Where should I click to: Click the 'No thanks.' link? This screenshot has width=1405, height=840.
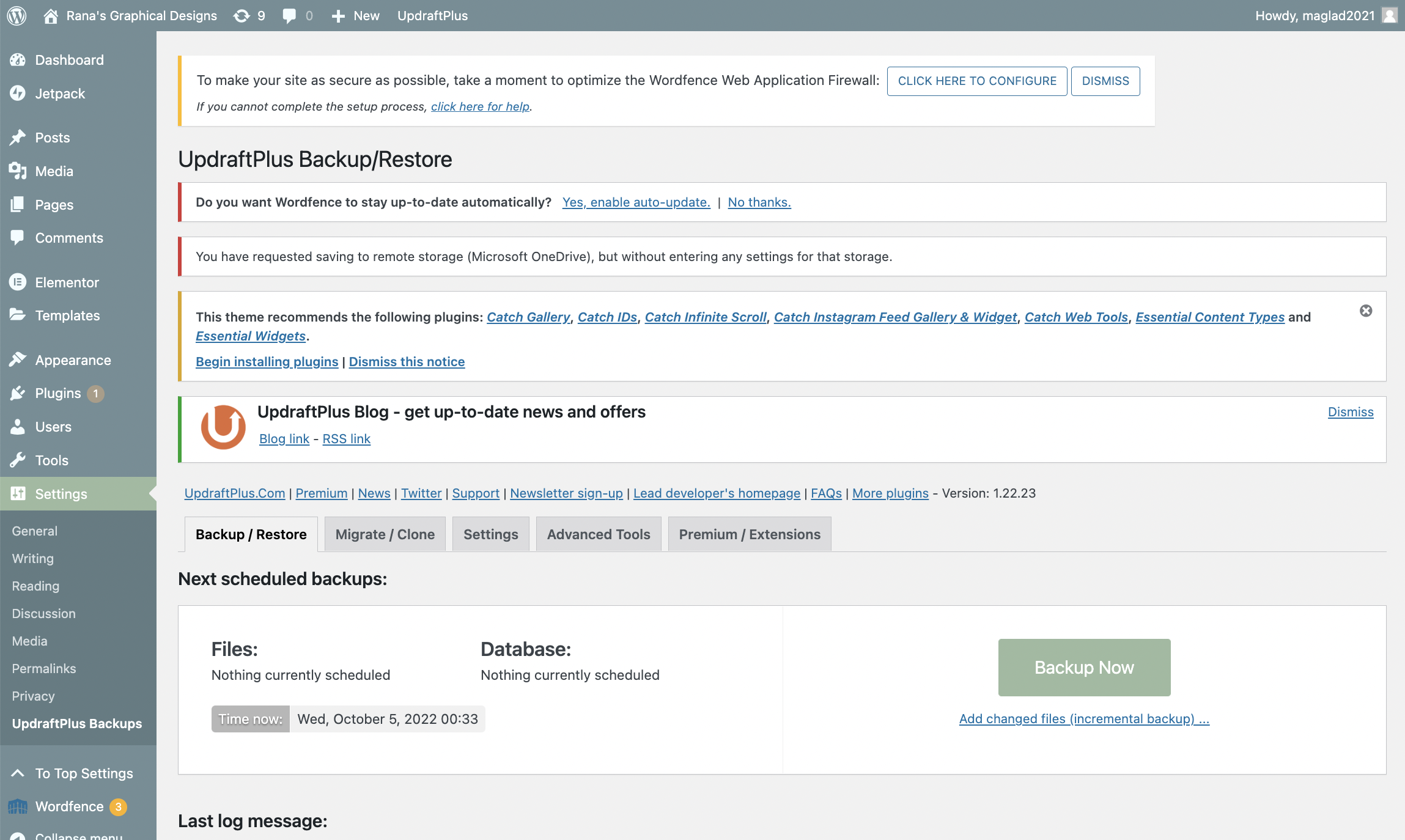pos(759,202)
